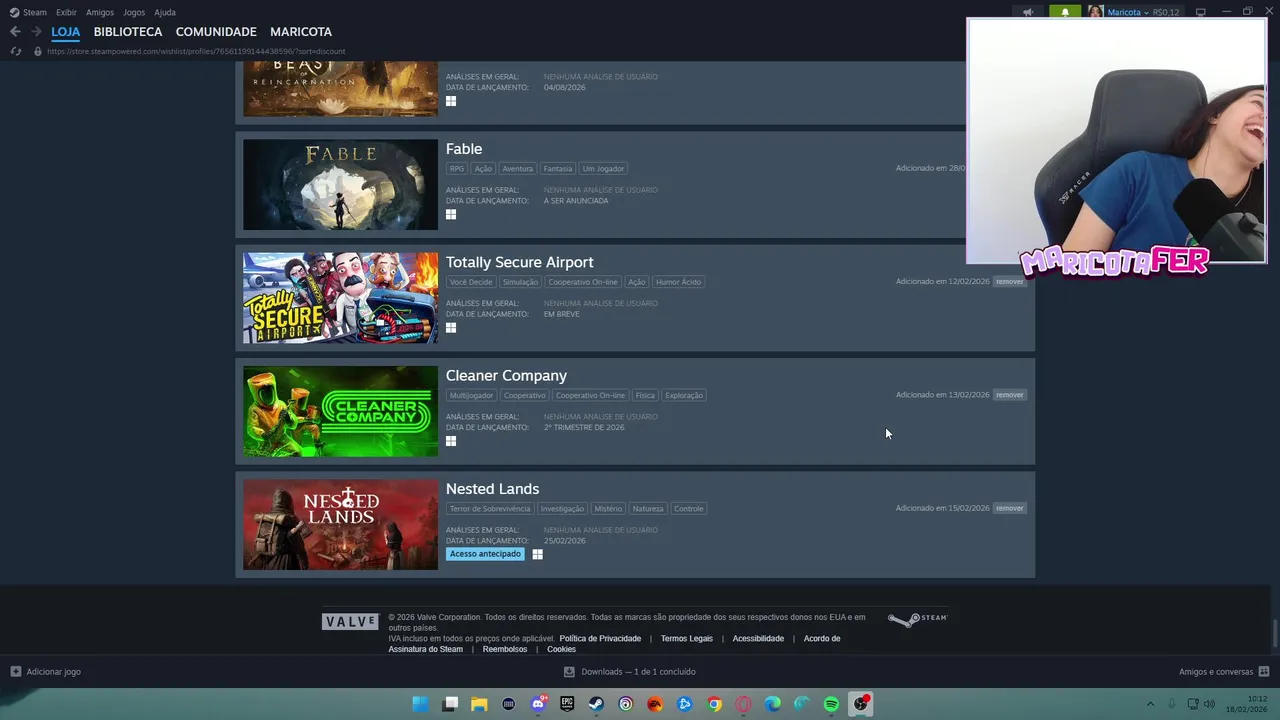Viewport: 1280px width, 720px height.
Task: Click the store URL address bar
Action: (x=196, y=51)
